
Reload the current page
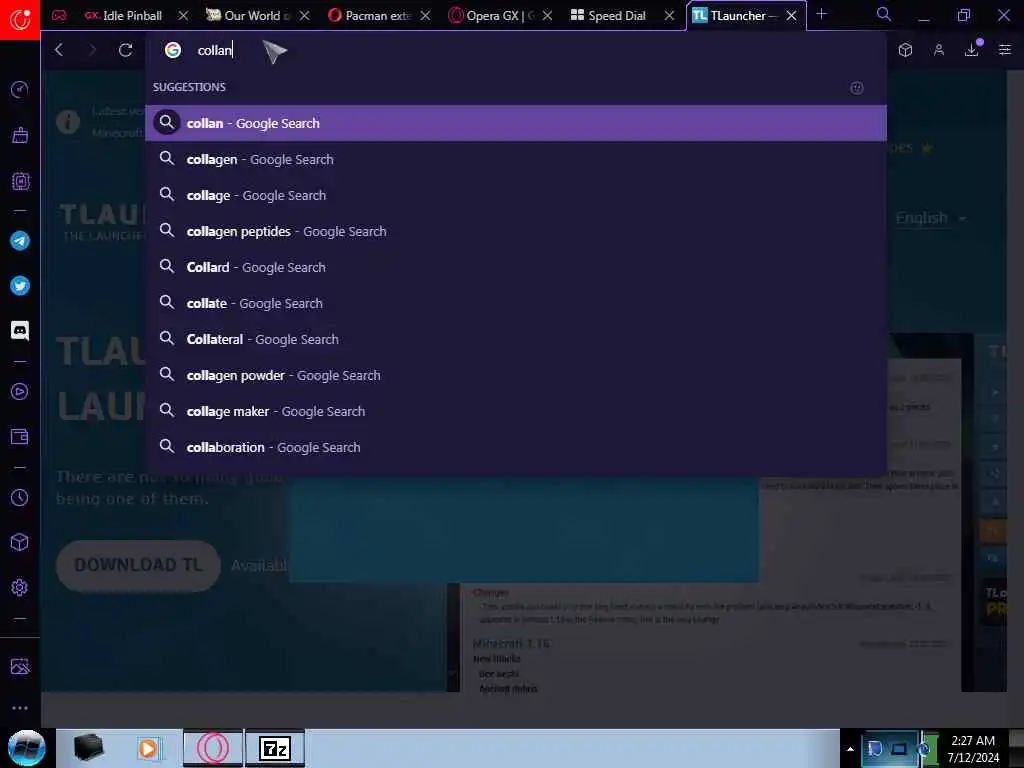point(125,50)
